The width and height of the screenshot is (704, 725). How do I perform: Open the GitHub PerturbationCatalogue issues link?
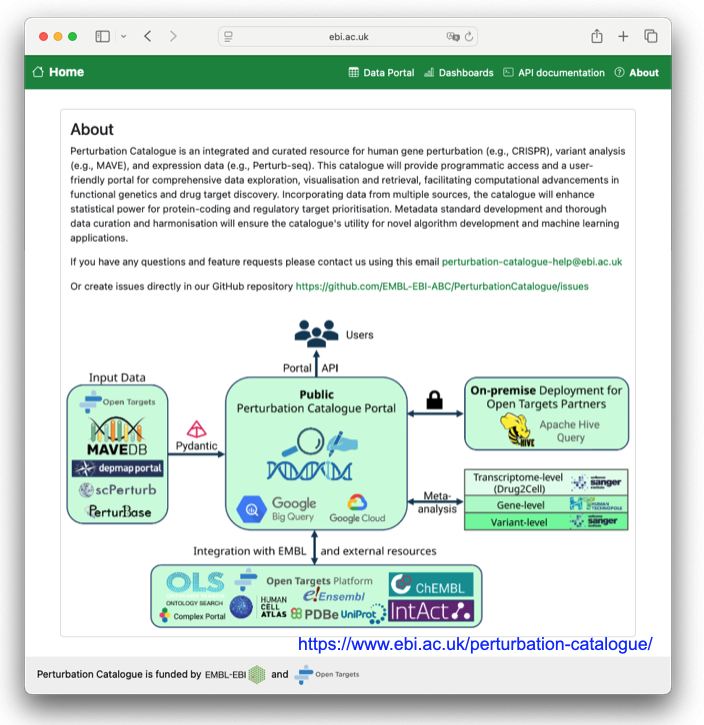[x=442, y=286]
